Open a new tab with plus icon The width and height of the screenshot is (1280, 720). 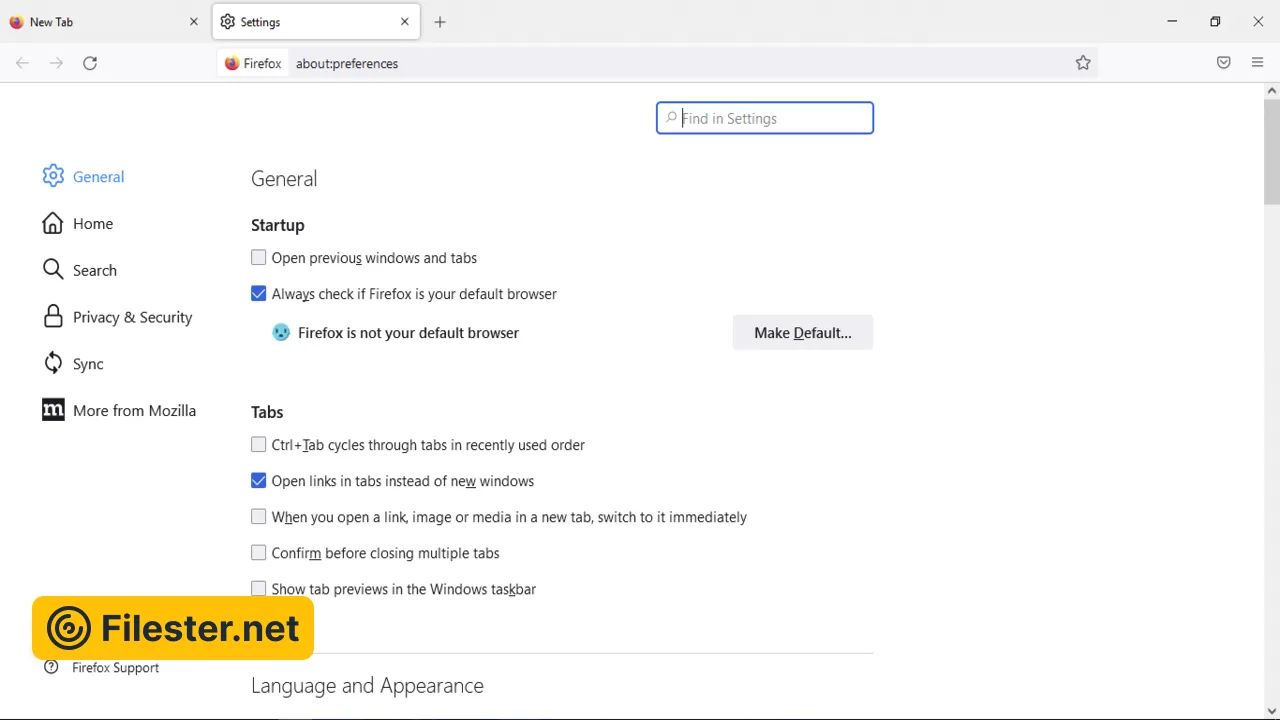[x=440, y=22]
